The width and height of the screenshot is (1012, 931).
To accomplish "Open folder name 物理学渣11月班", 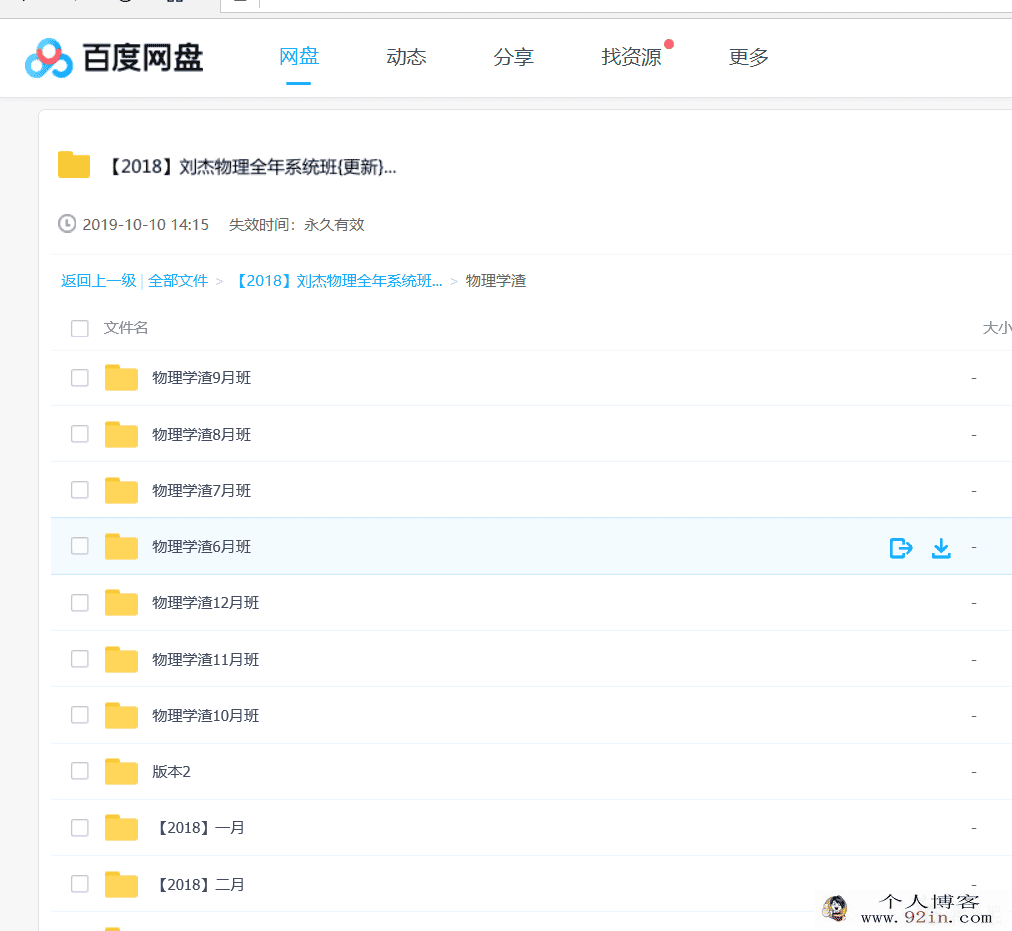I will coord(205,660).
